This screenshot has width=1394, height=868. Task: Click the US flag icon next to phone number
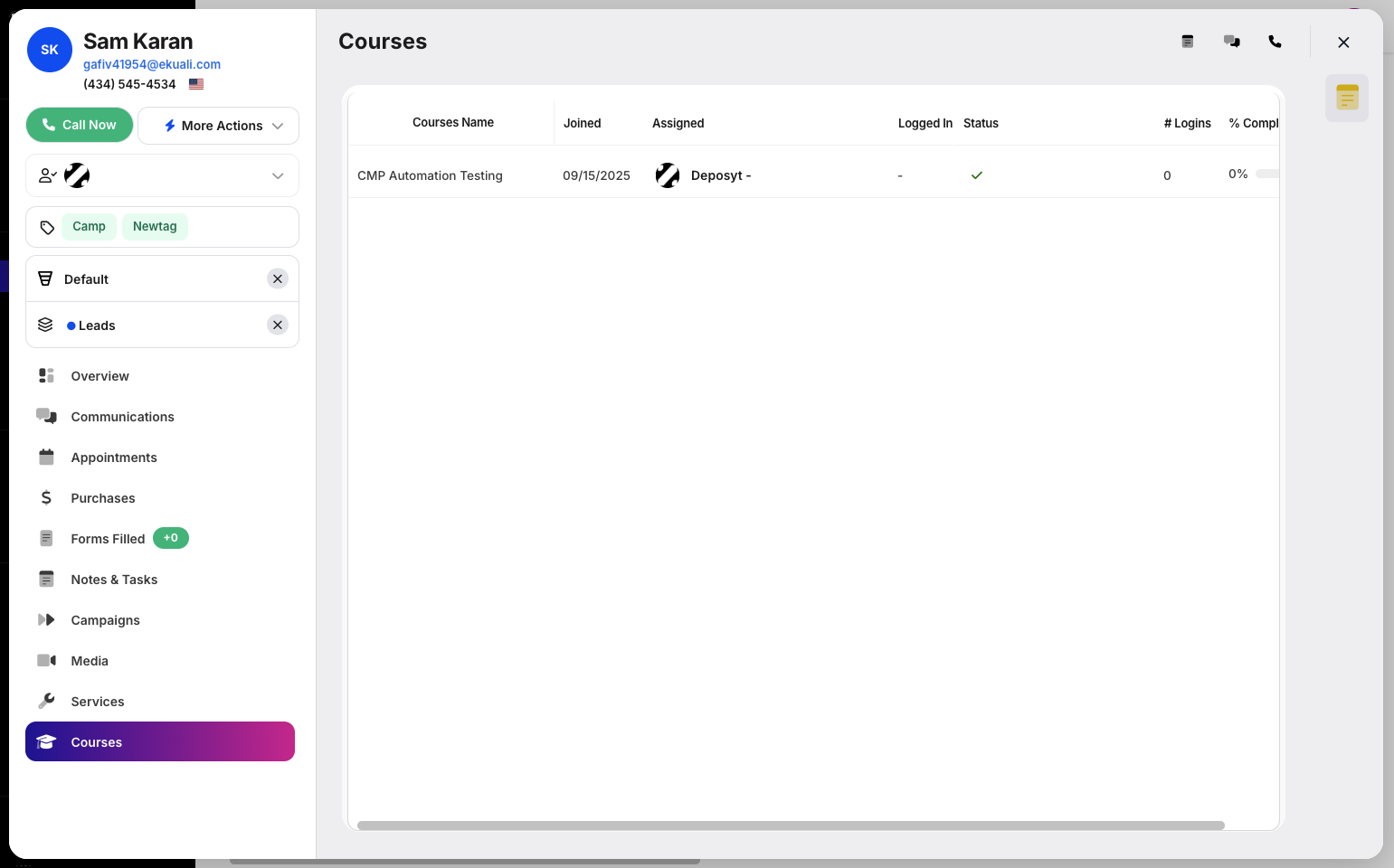click(196, 84)
